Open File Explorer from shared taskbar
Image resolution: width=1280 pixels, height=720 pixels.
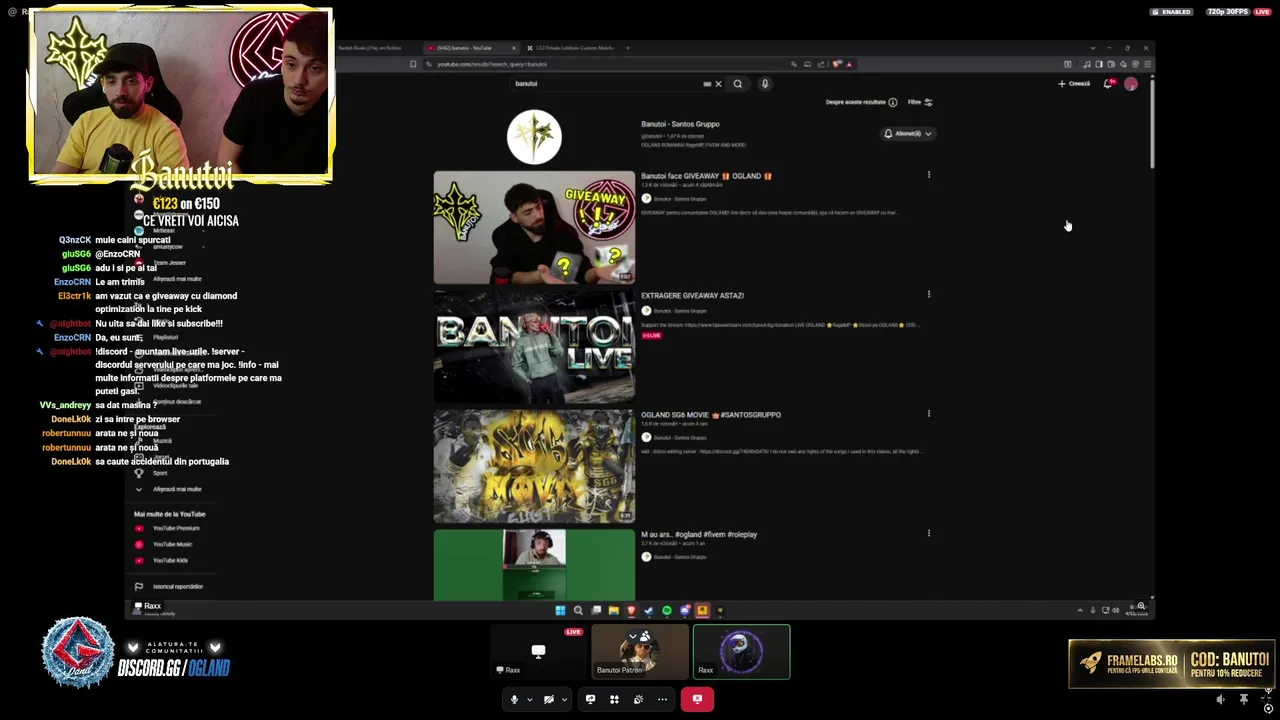coord(613,610)
